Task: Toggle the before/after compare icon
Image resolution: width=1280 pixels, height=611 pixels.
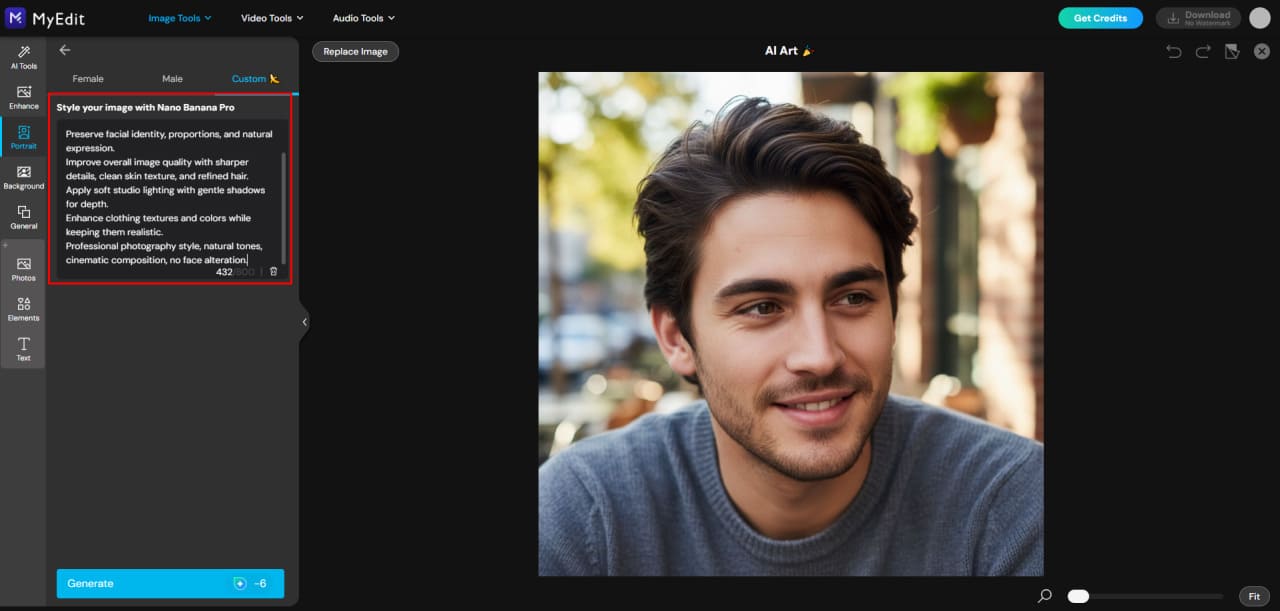Action: pos(1232,51)
